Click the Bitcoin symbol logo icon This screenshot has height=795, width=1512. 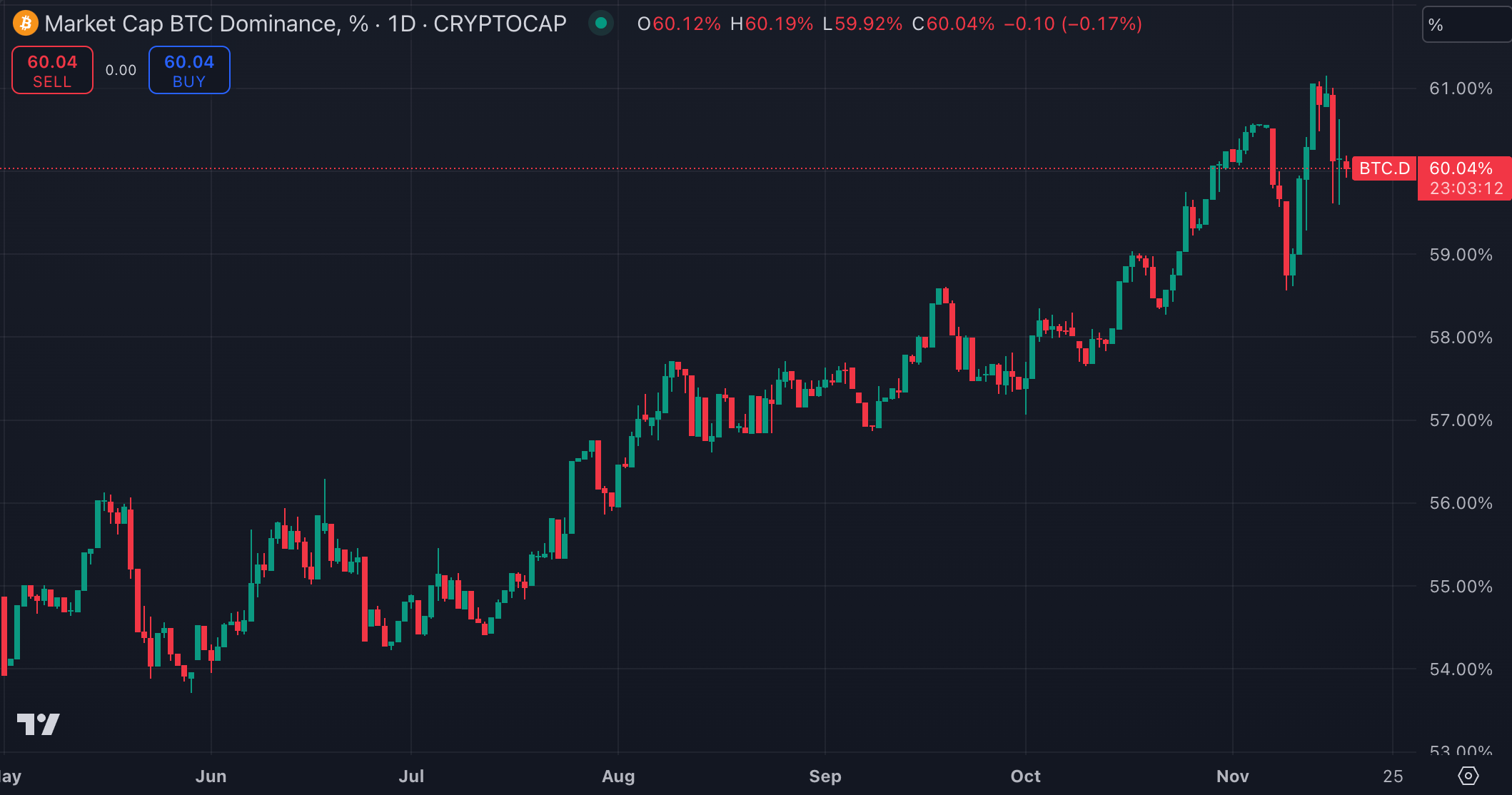click(25, 24)
